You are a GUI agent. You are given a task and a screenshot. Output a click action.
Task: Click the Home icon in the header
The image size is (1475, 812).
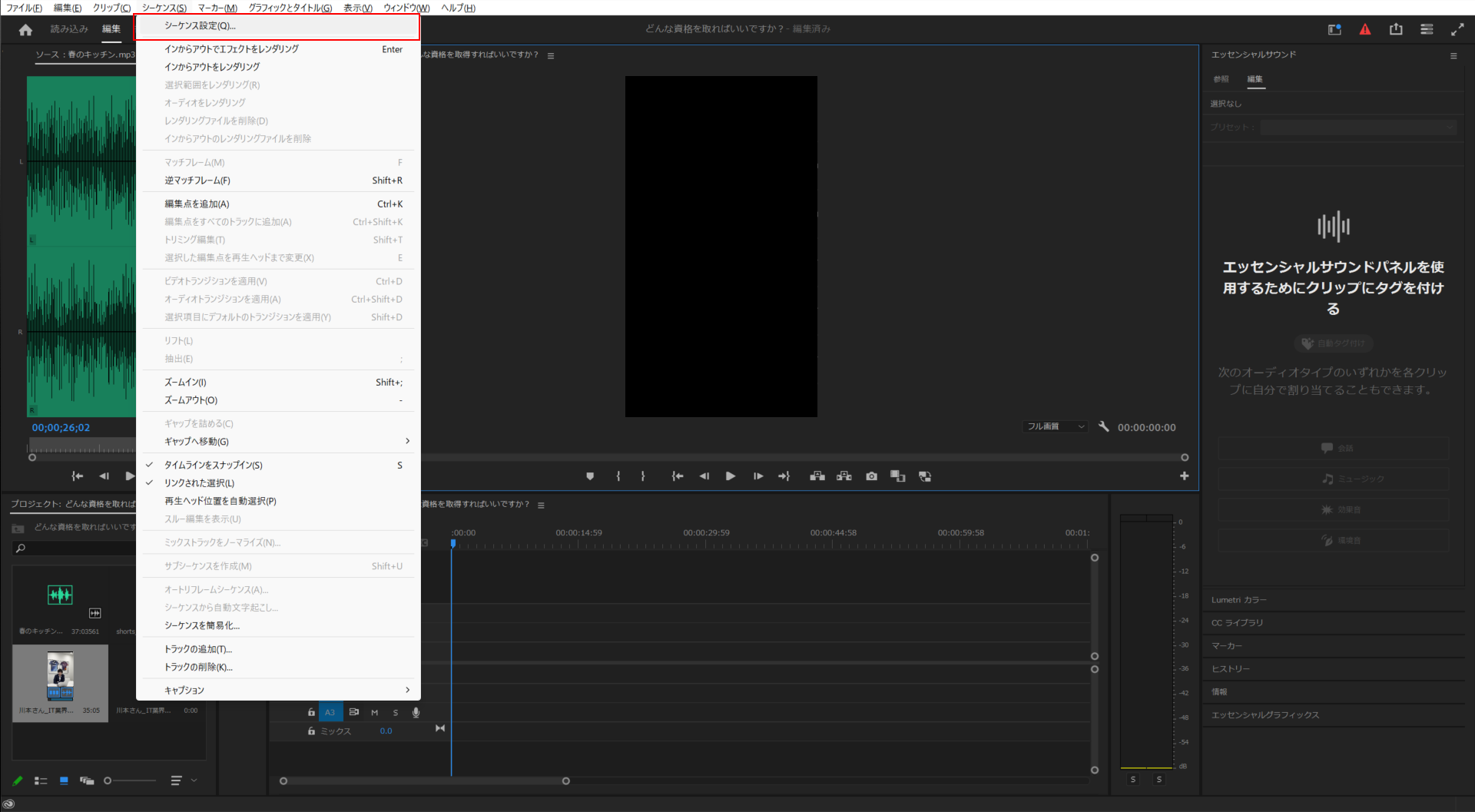pyautogui.click(x=25, y=29)
